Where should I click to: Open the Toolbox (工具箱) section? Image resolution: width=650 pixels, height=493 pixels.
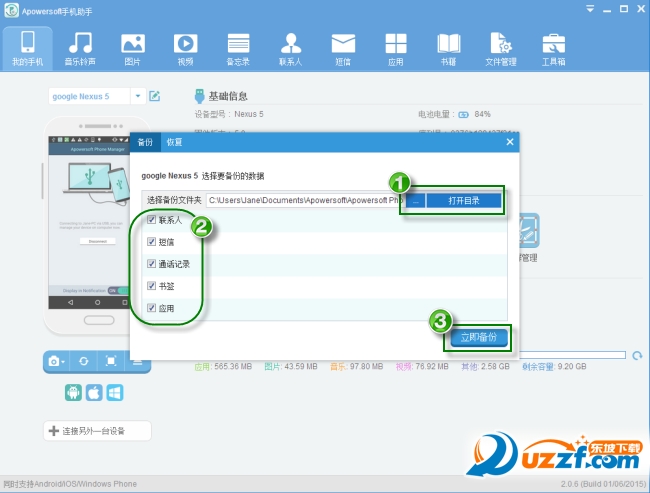point(553,49)
